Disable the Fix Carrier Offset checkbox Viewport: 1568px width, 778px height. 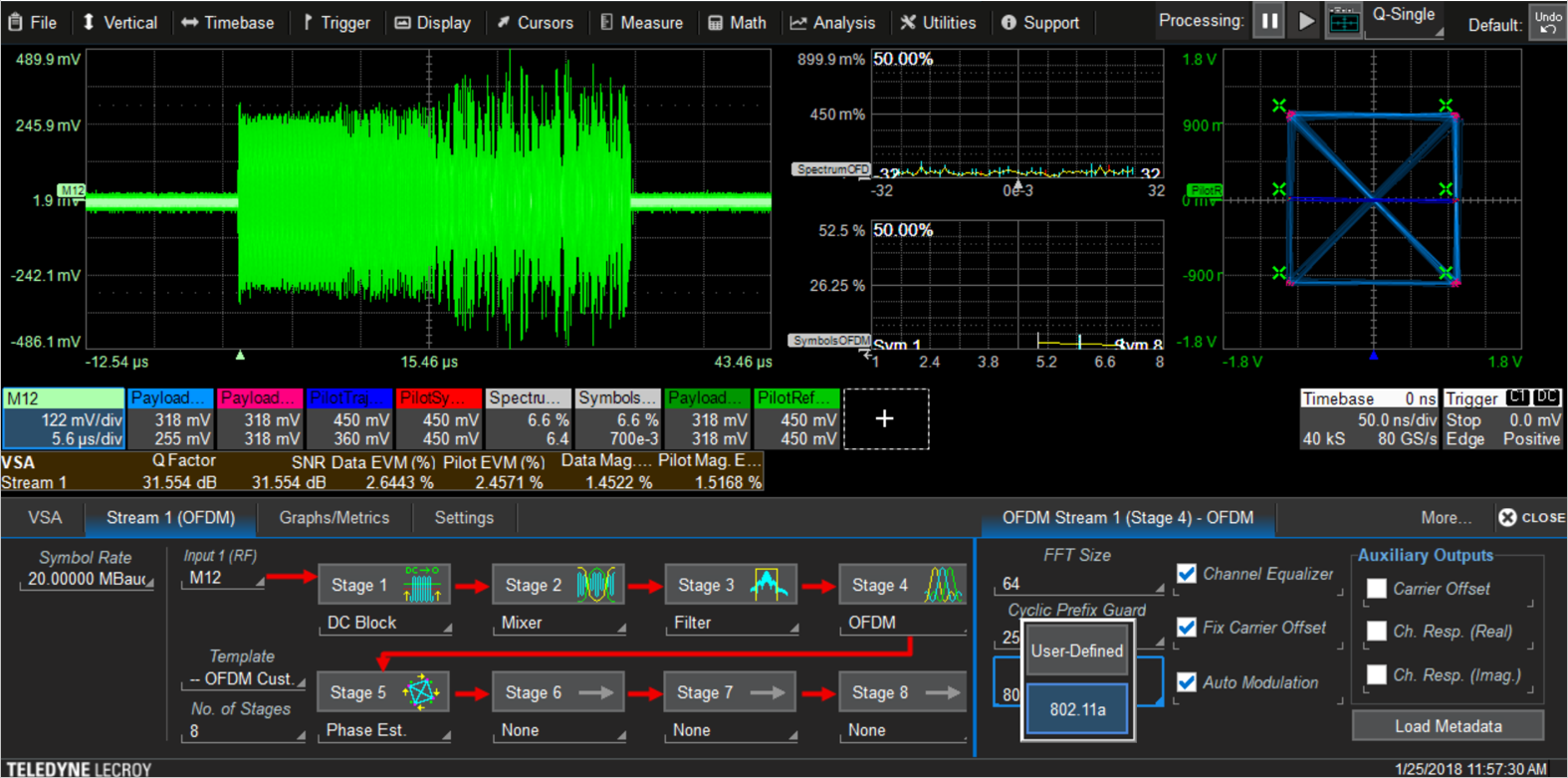pyautogui.click(x=1187, y=628)
